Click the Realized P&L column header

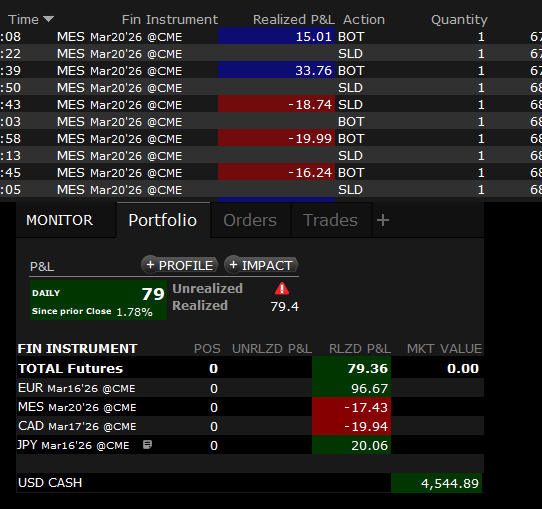pyautogui.click(x=294, y=19)
